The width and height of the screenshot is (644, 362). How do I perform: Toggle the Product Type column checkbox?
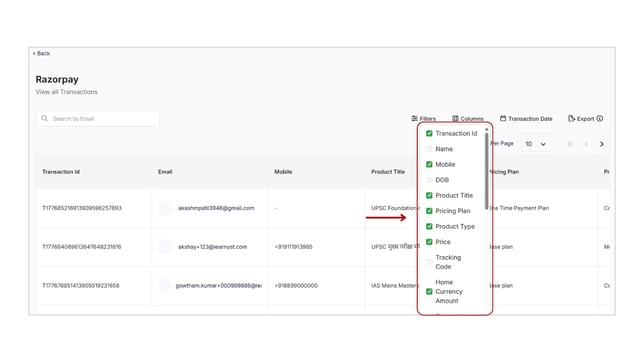tap(429, 226)
